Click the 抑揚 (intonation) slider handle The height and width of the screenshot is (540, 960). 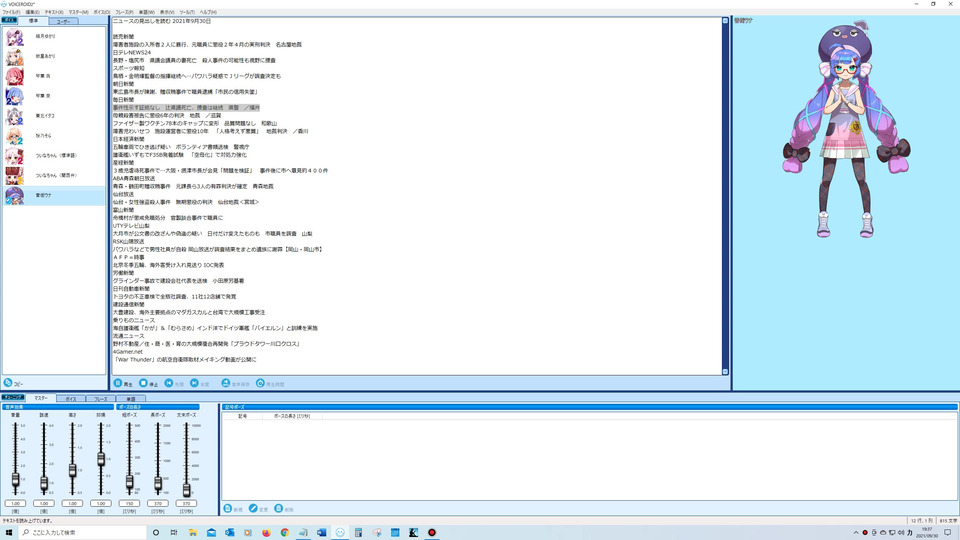(101, 459)
